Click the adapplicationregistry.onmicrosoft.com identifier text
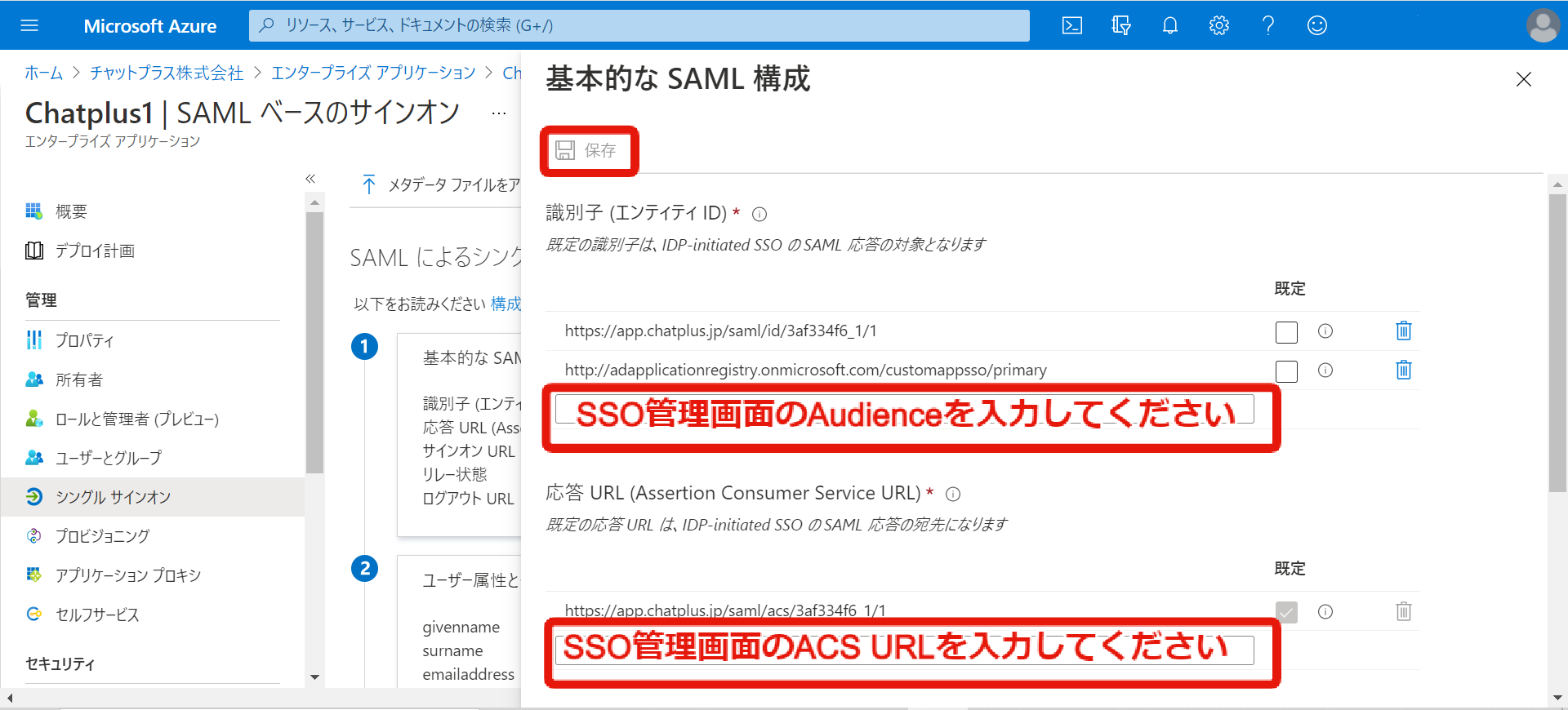 pos(805,370)
